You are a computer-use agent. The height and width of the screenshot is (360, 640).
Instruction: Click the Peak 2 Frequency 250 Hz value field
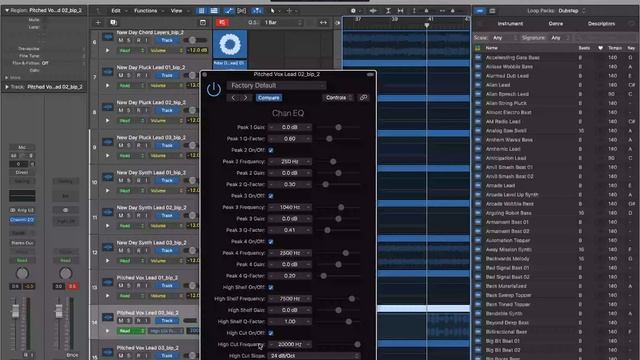pyautogui.click(x=290, y=162)
